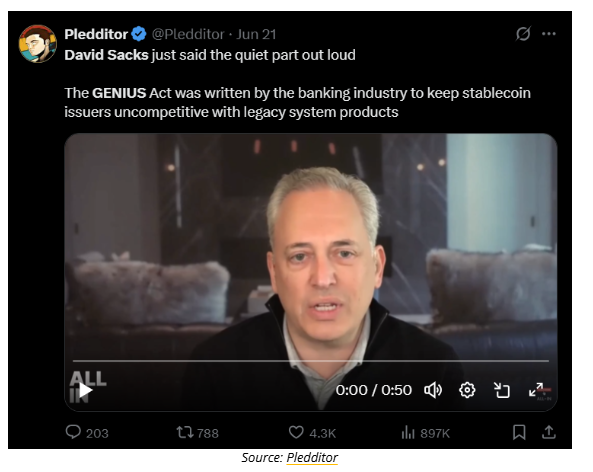Screen dimensions: 593x472
Task: Bookmark this tweet
Action: pos(519,432)
